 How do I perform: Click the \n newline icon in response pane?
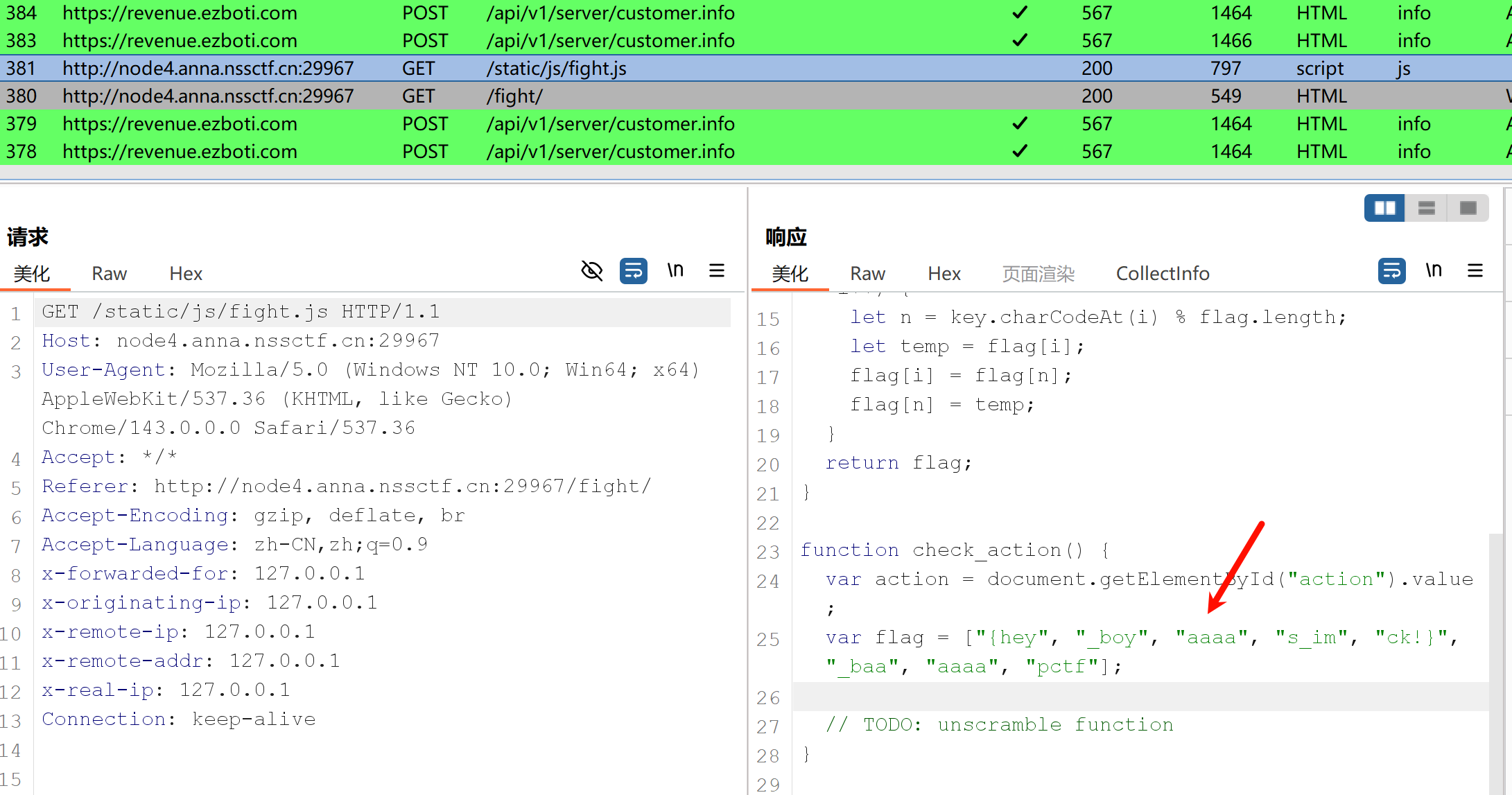(1434, 270)
